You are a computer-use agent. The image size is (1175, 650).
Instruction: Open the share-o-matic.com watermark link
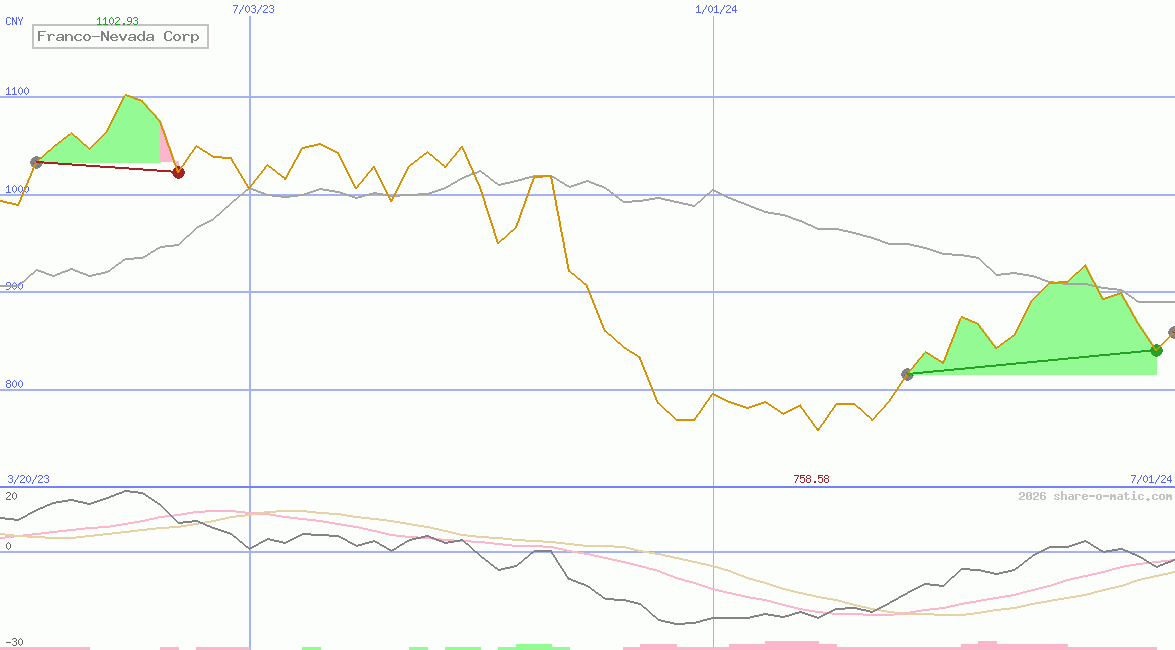pyautogui.click(x=1094, y=496)
